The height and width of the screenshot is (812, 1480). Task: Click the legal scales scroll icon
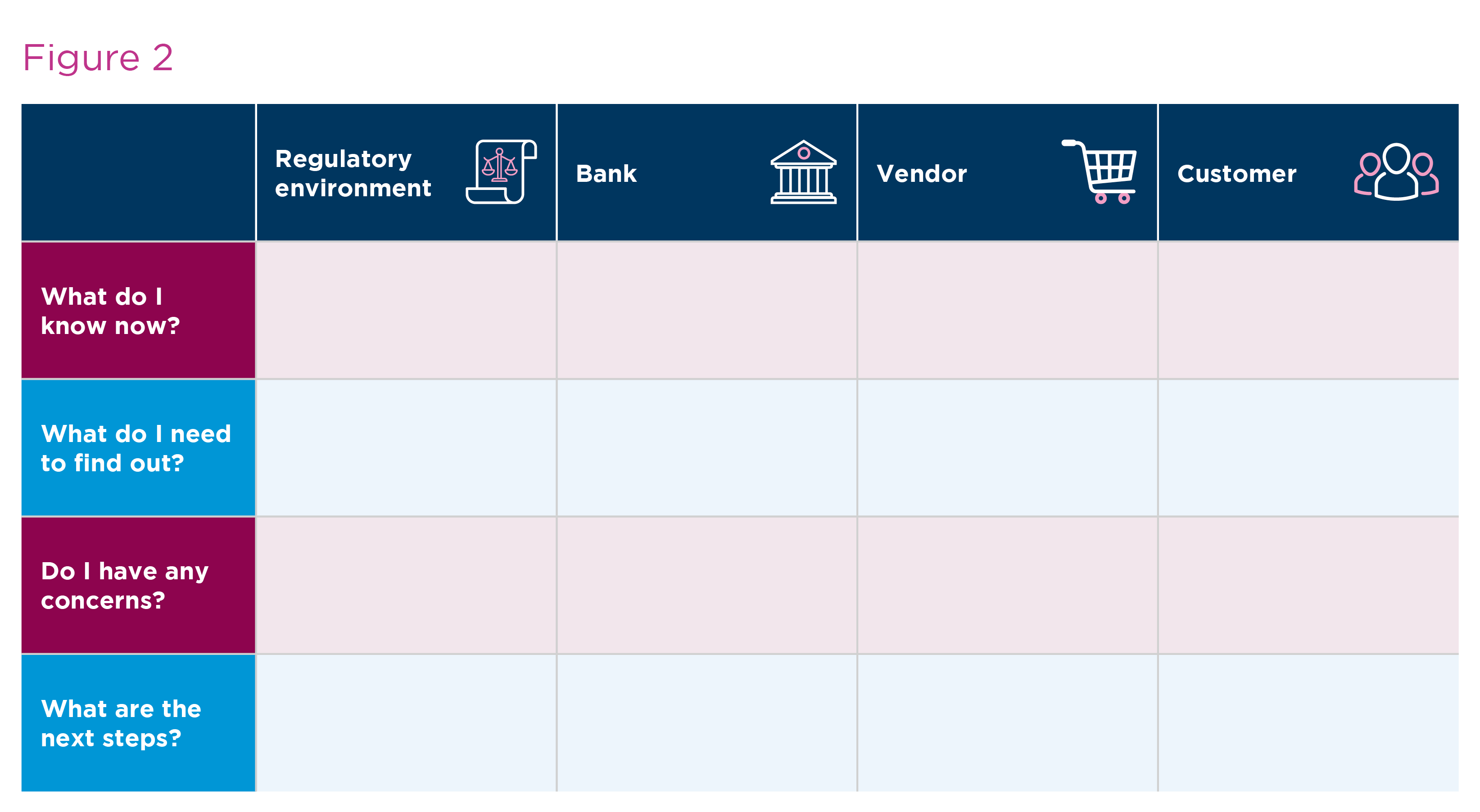501,171
